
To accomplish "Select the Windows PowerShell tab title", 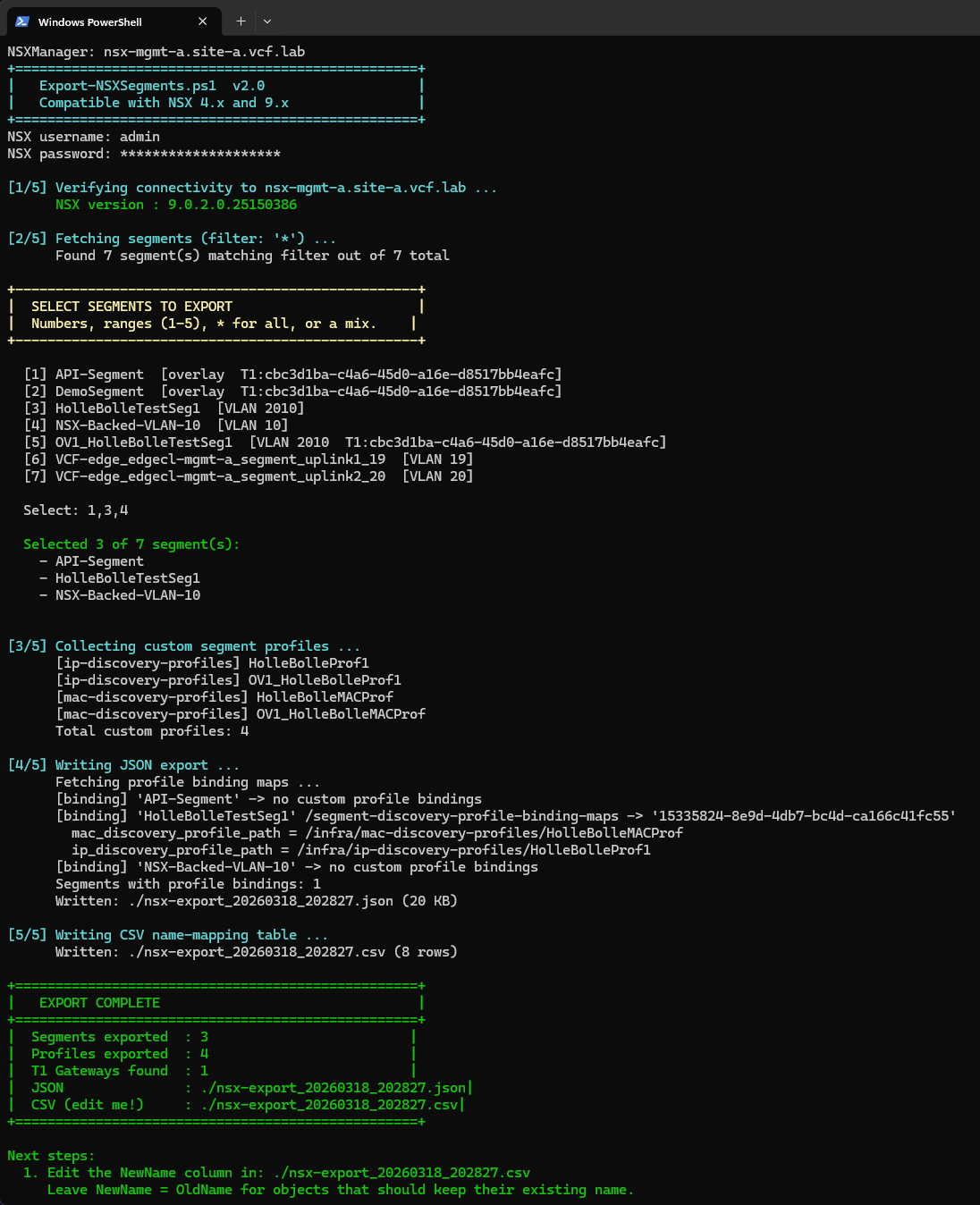I will click(89, 22).
